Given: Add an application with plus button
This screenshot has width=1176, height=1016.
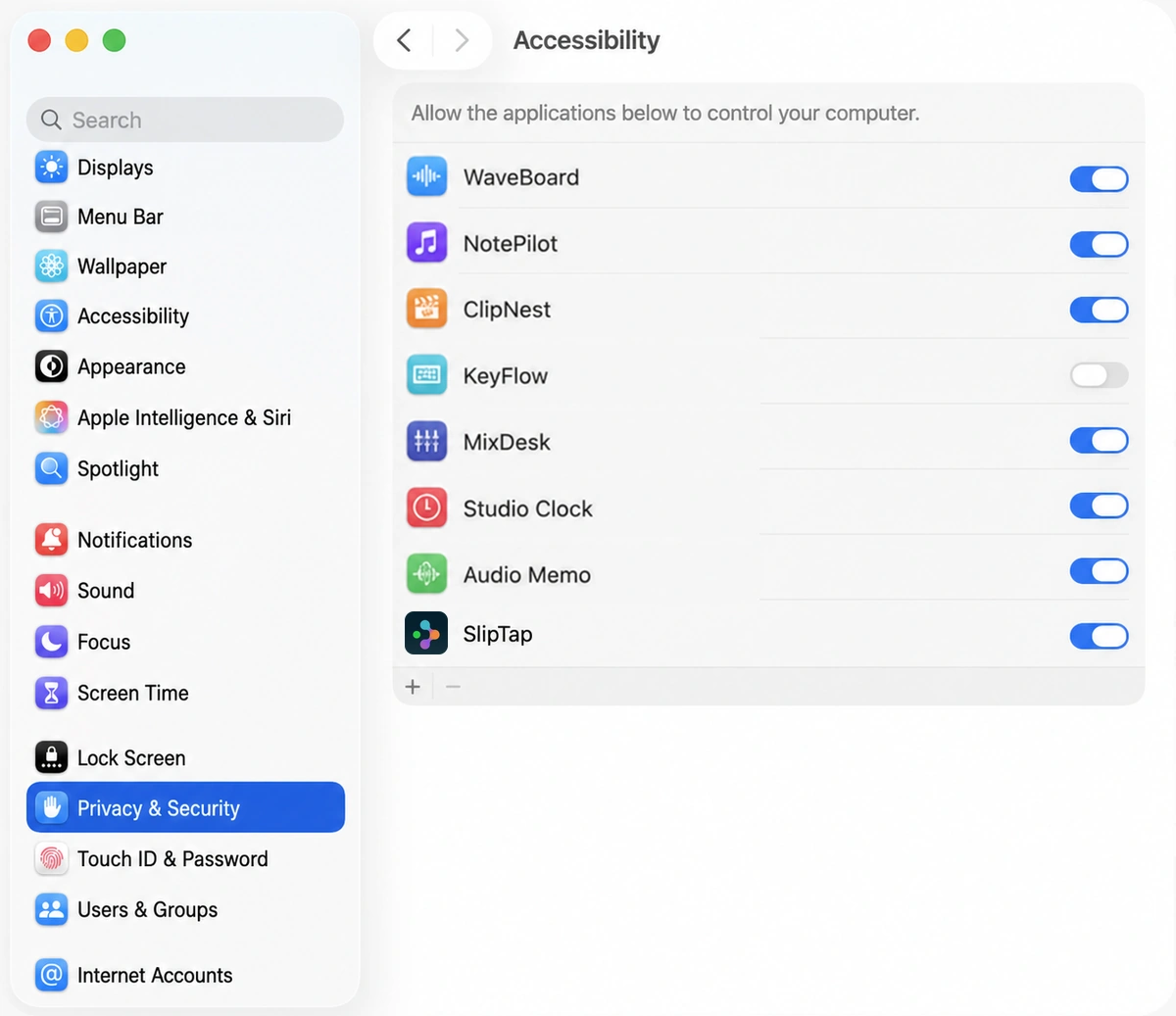Looking at the screenshot, I should click(413, 687).
